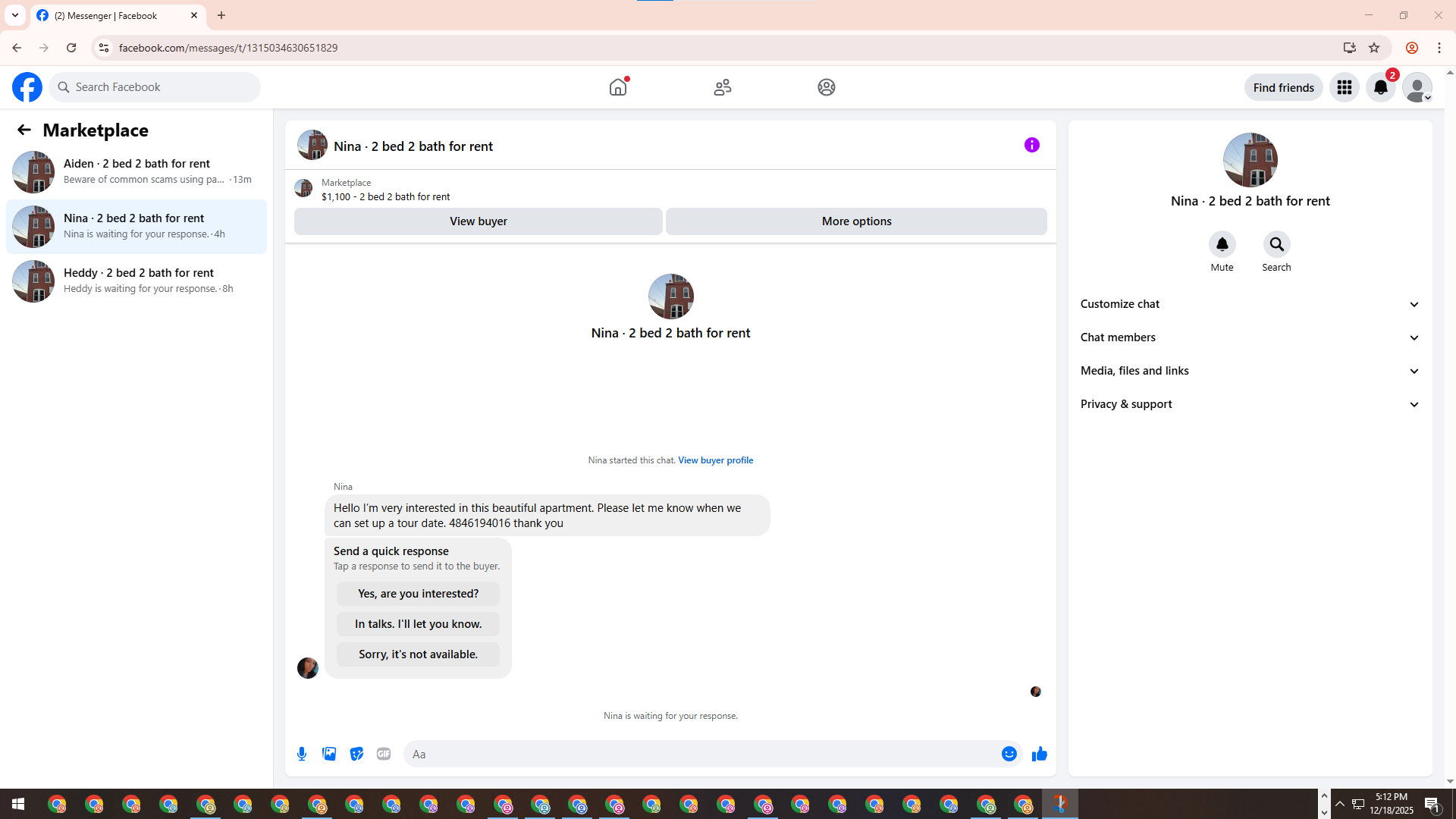Expand Customize chat section

click(x=1250, y=304)
